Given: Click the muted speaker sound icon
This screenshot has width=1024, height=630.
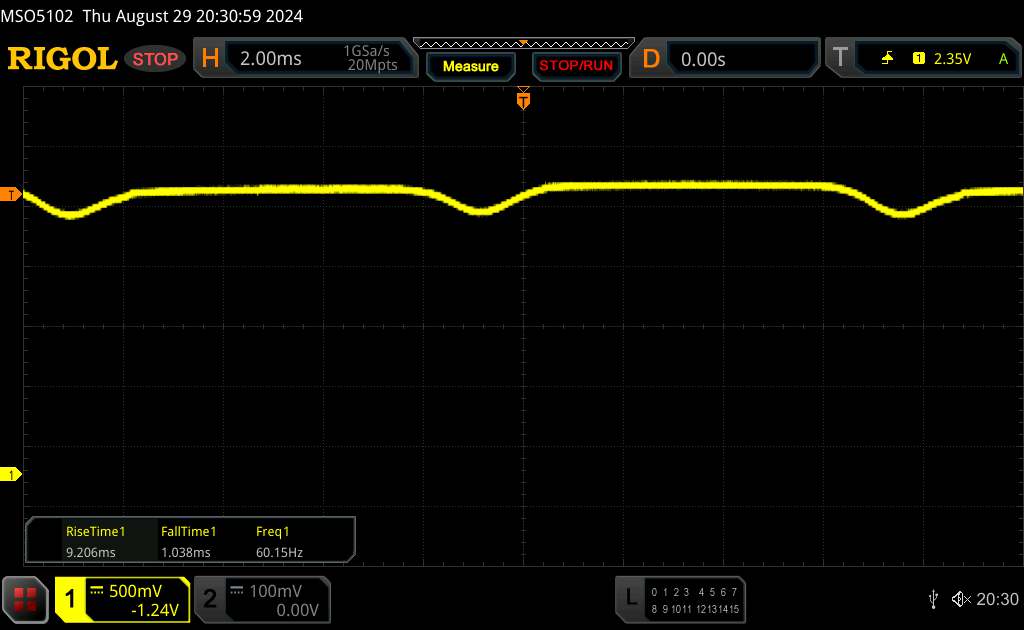Looking at the screenshot, I should (x=961, y=598).
